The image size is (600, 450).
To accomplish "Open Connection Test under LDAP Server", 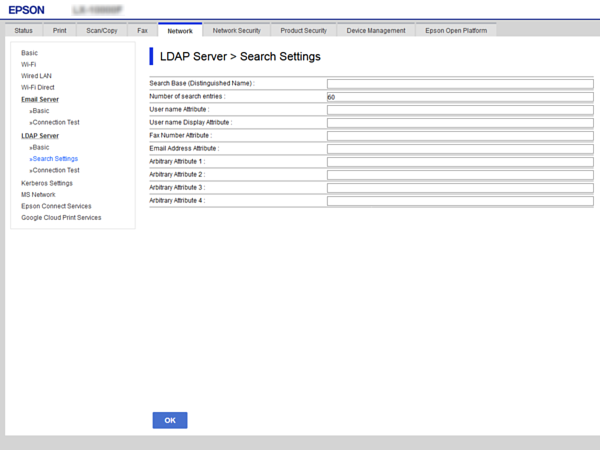I will (55, 170).
